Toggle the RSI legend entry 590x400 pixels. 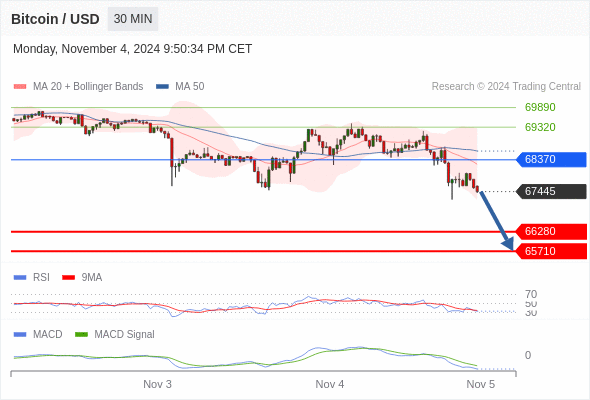32,277
